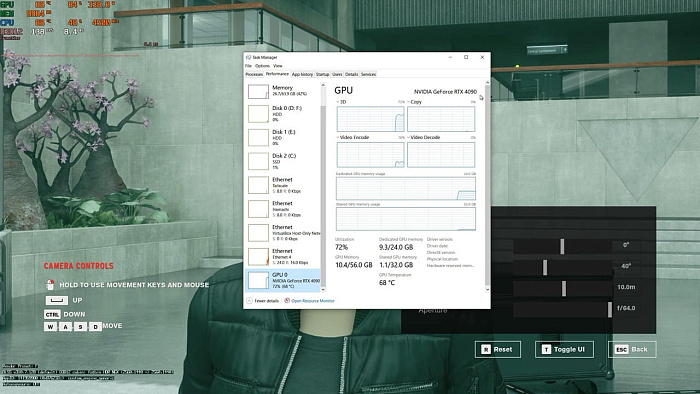This screenshot has width=700, height=394.
Task: Select the Memory performance graph thumbnail
Action: click(258, 91)
